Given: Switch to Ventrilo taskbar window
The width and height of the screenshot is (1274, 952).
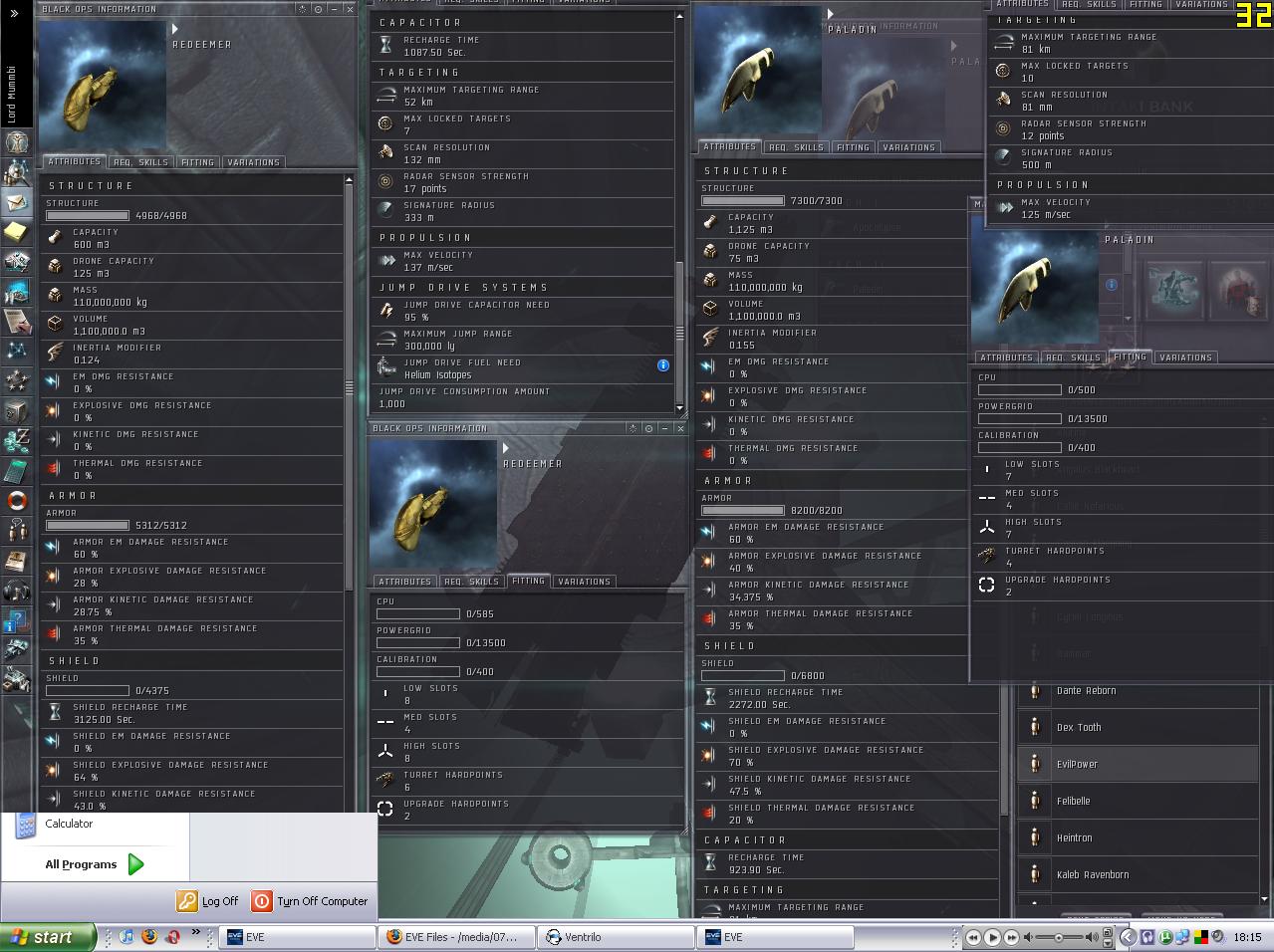Looking at the screenshot, I should click(615, 937).
